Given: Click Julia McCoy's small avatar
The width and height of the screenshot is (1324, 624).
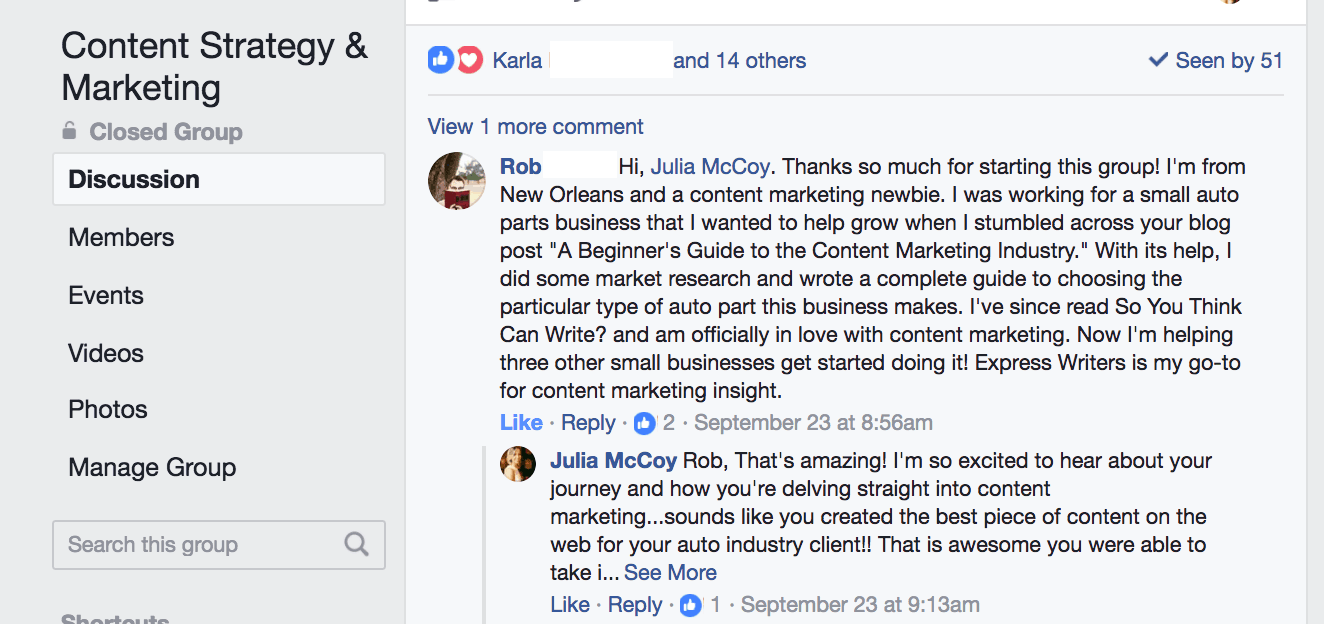Looking at the screenshot, I should [518, 464].
